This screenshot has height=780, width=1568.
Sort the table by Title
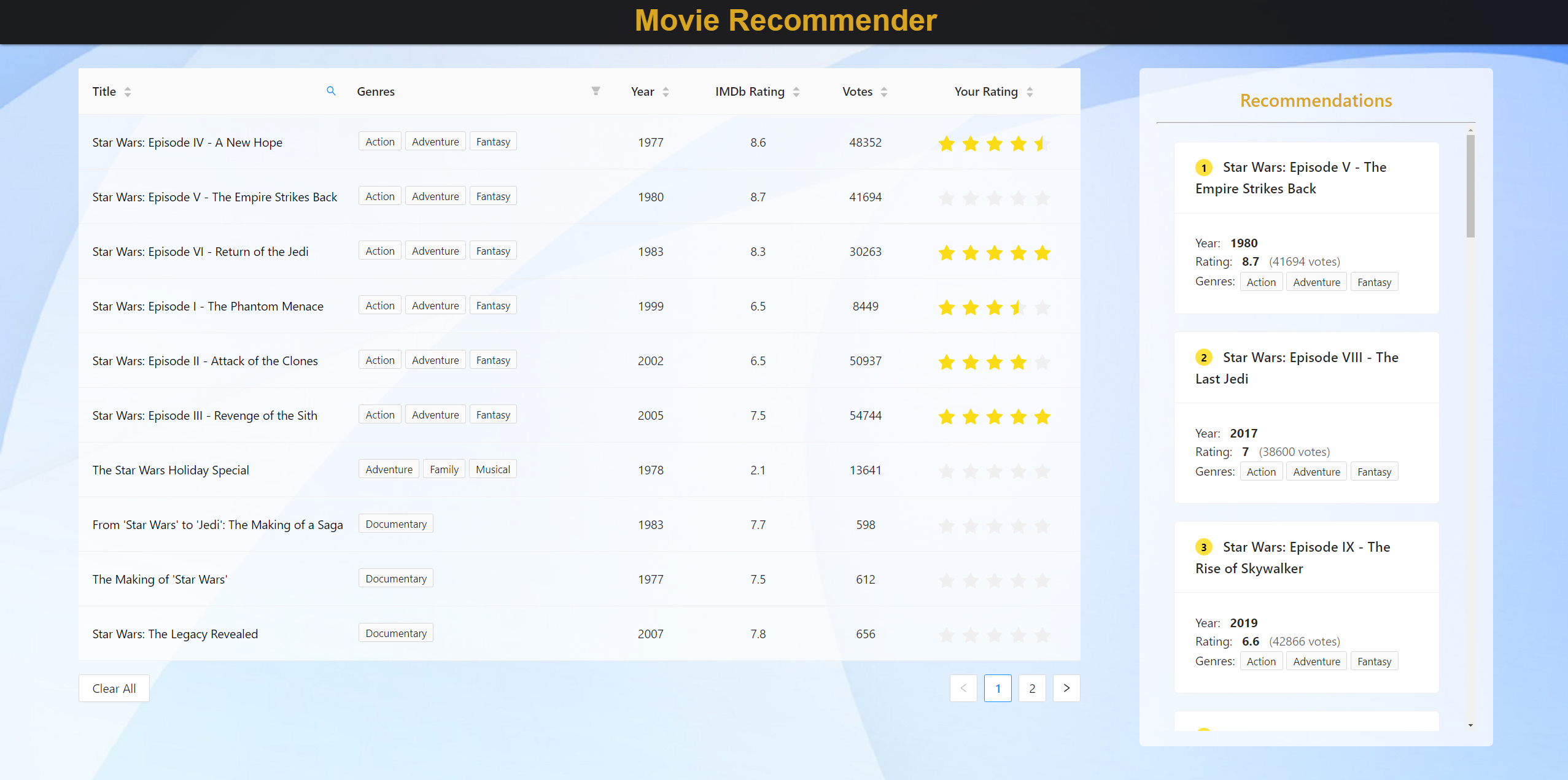(127, 91)
